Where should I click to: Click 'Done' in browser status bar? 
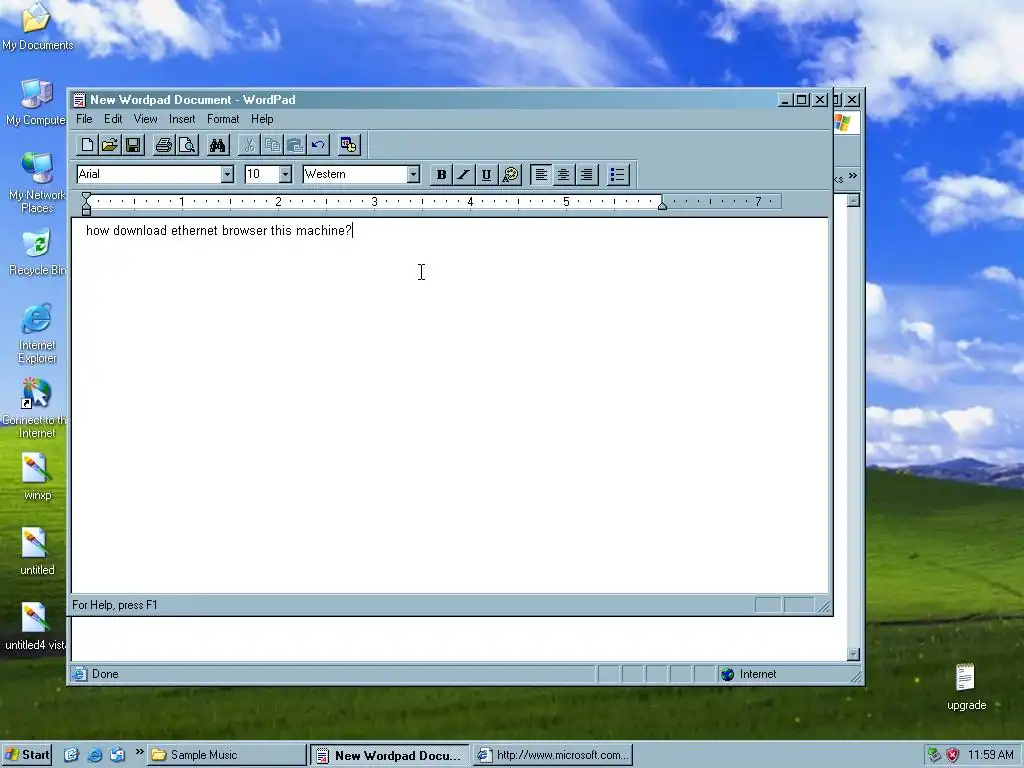pos(105,674)
